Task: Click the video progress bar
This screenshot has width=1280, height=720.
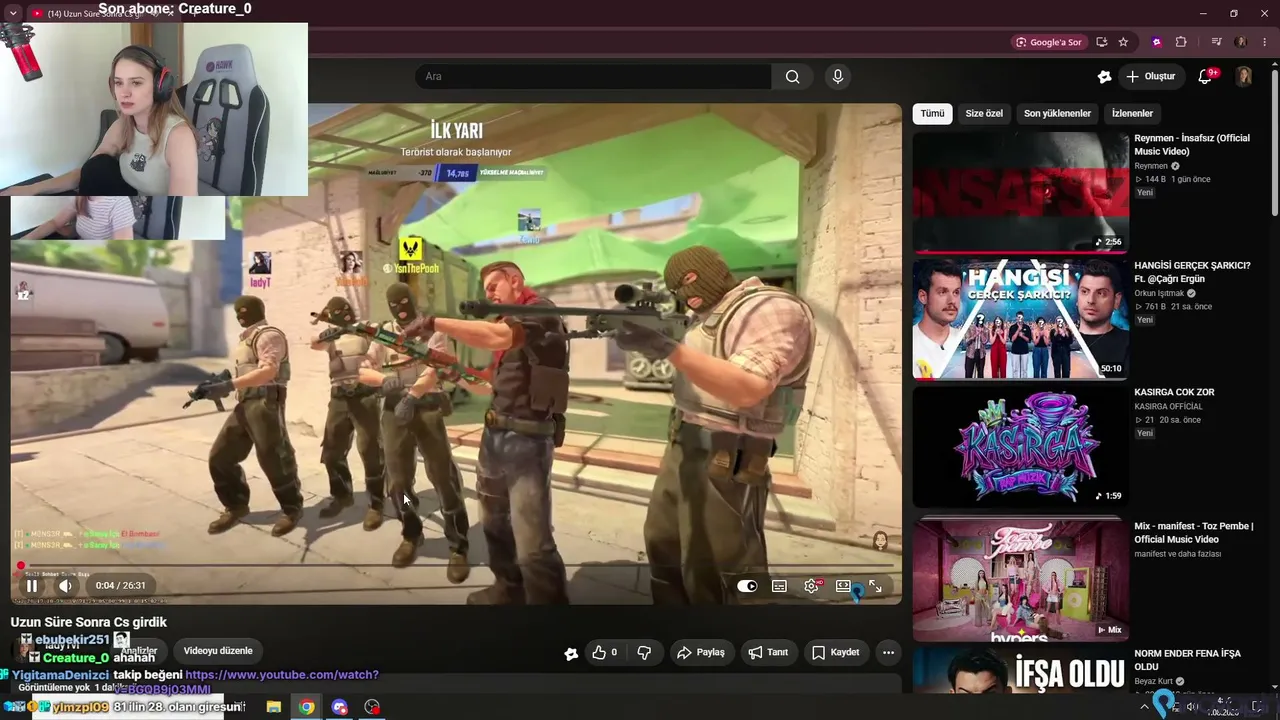Action: (x=456, y=566)
